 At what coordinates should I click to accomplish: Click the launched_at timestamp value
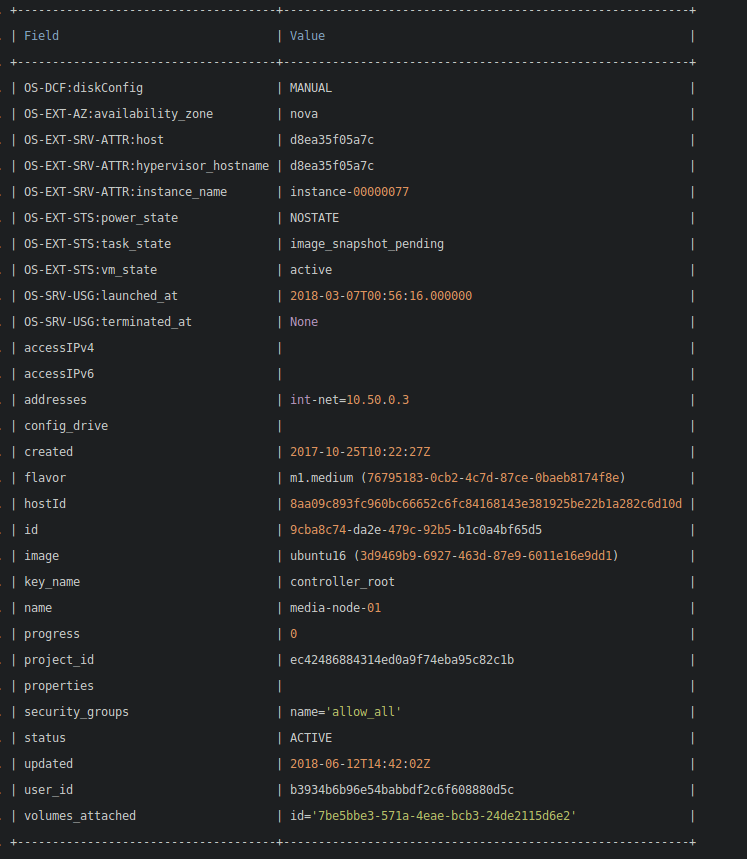coord(381,296)
